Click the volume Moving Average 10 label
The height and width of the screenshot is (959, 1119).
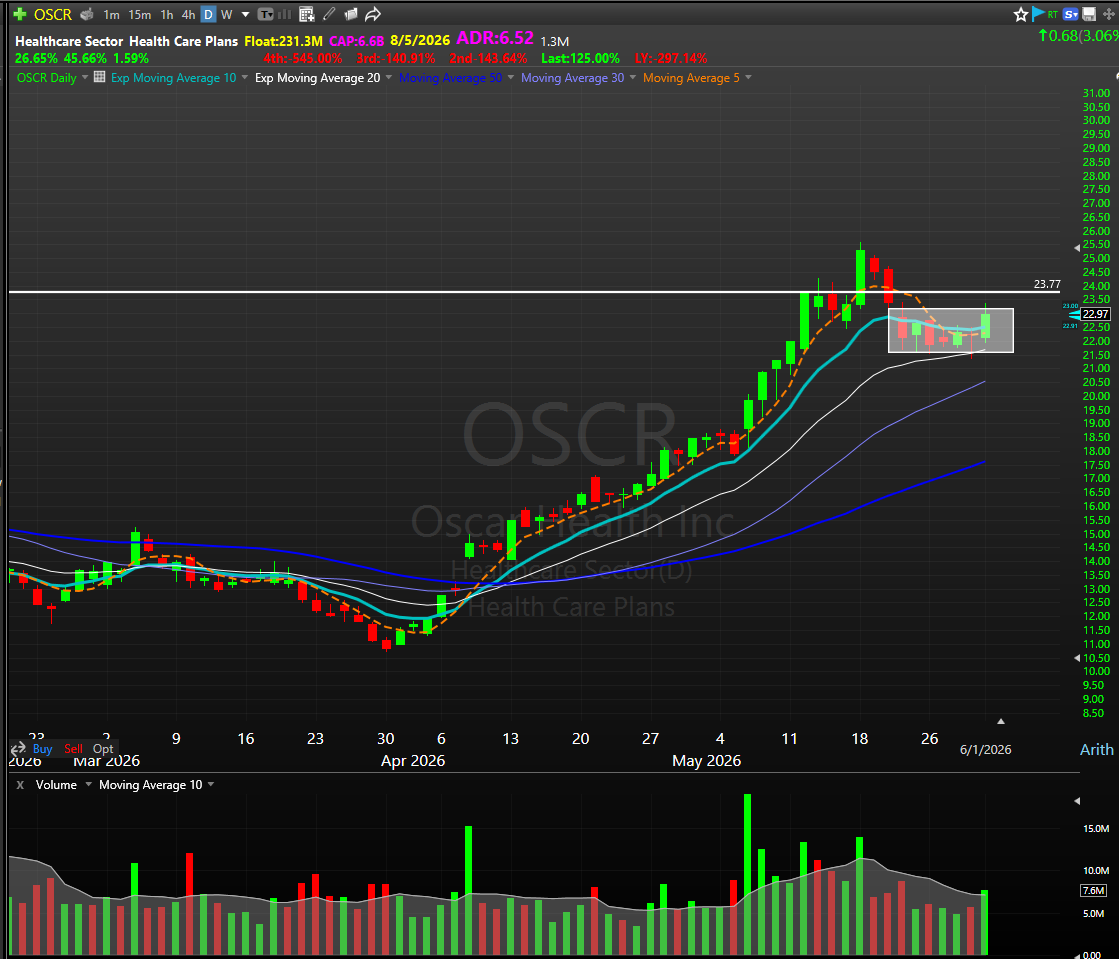[151, 785]
